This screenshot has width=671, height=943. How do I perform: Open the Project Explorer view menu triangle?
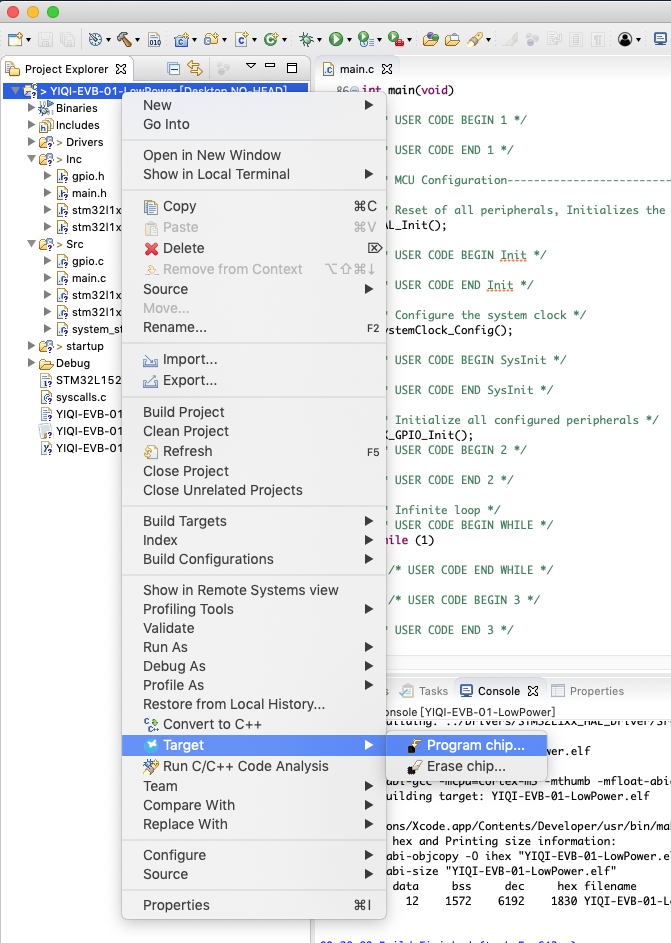pyautogui.click(x=251, y=68)
